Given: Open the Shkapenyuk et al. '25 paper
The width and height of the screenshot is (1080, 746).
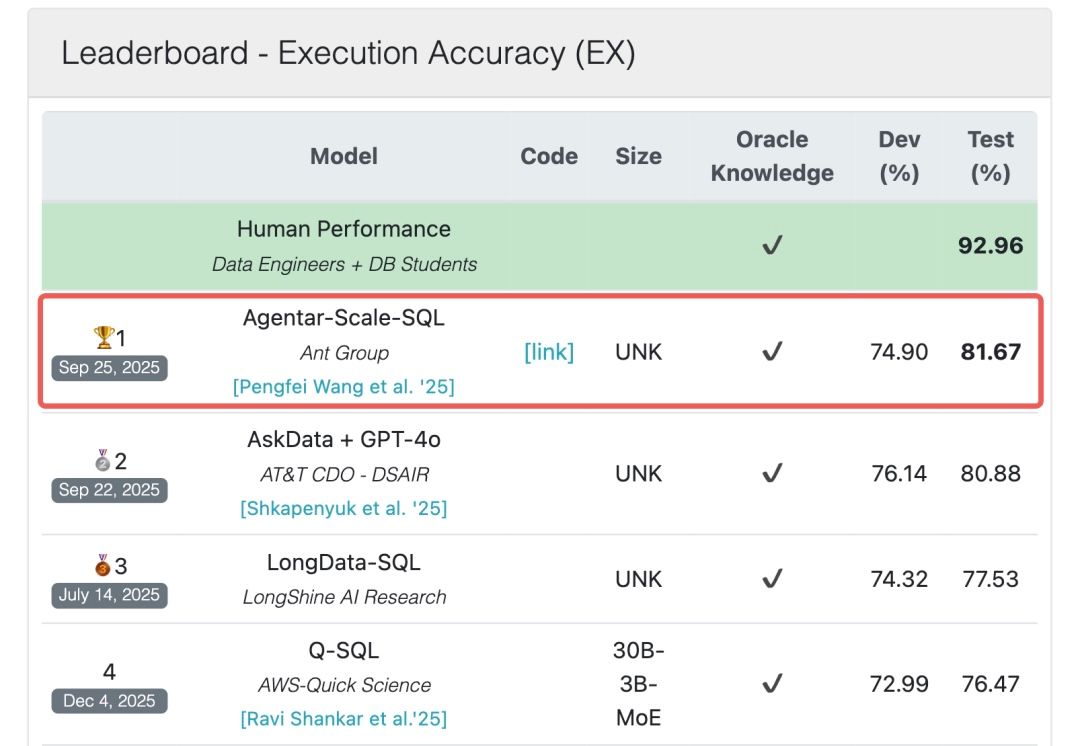Looking at the screenshot, I should coord(343,508).
